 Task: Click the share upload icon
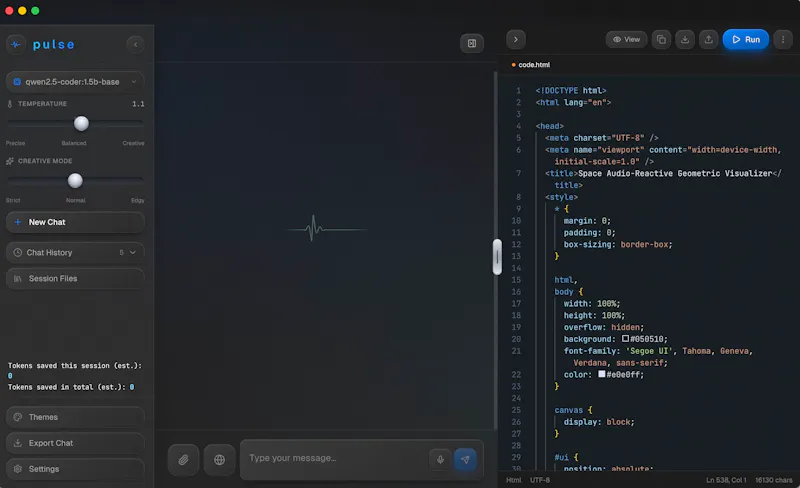pos(709,39)
